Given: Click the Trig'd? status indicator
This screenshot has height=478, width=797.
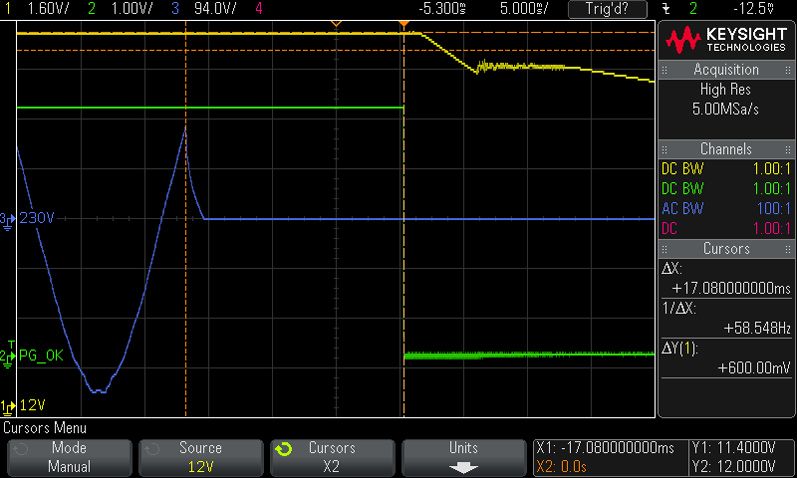Looking at the screenshot, I should click(x=607, y=9).
